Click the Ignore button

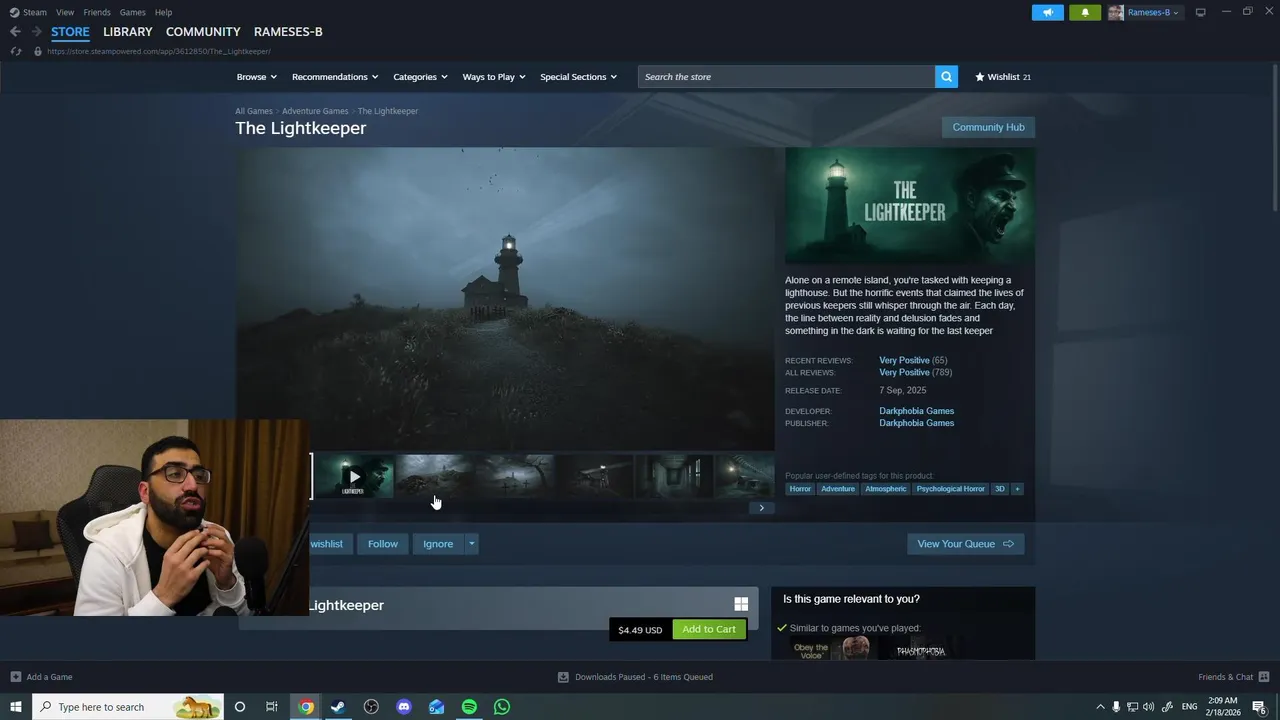[438, 544]
